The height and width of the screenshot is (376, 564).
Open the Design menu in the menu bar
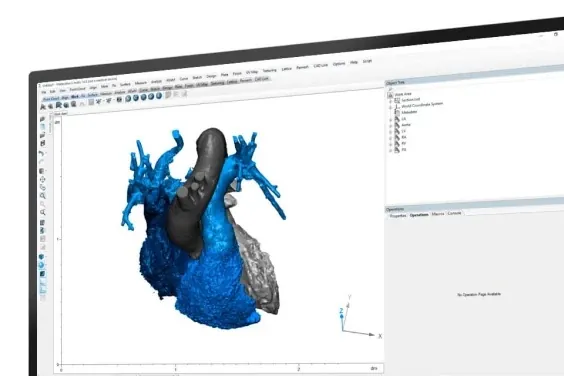(x=211, y=76)
